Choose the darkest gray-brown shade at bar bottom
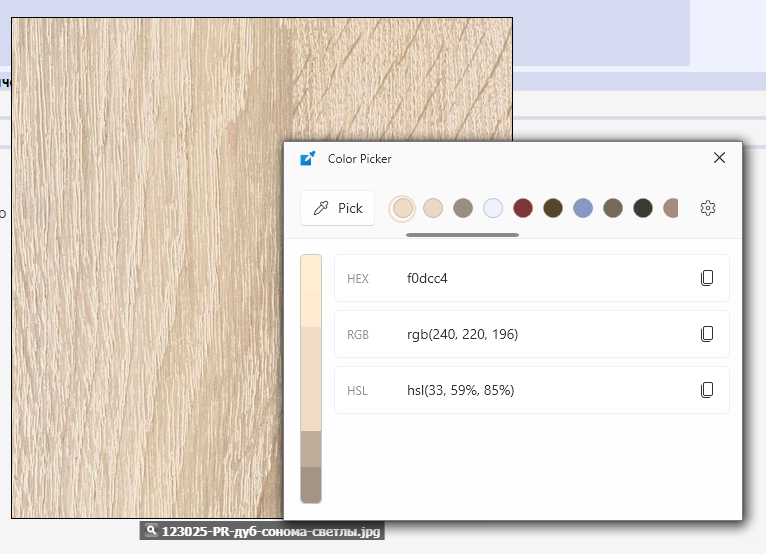This screenshot has width=766, height=554. (x=311, y=485)
